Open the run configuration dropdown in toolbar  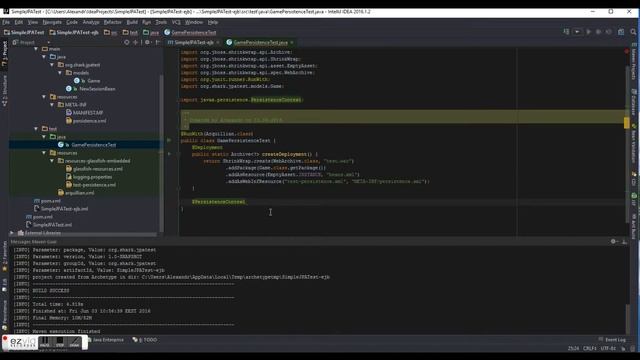click(577, 31)
